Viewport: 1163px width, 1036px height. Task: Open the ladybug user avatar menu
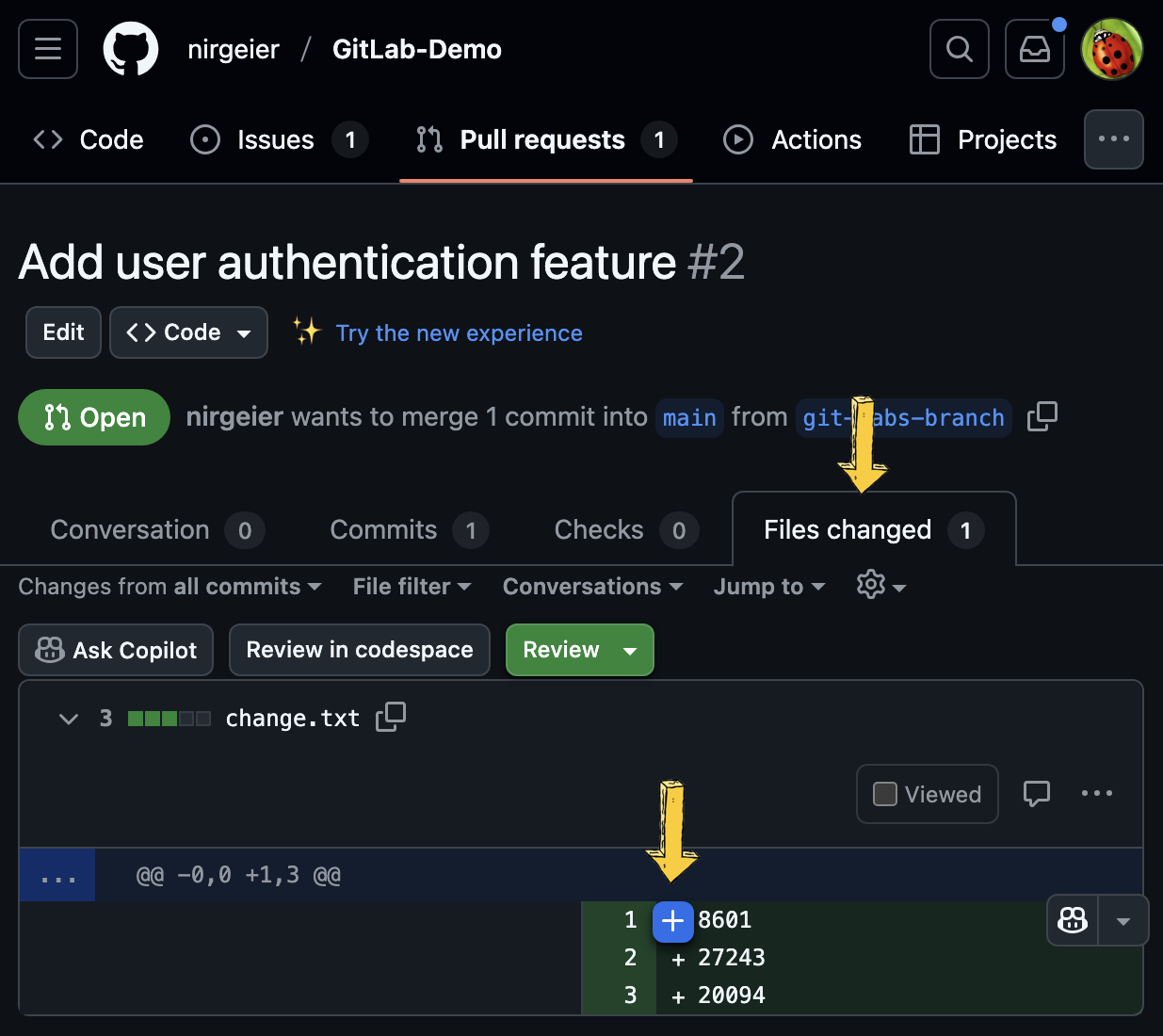[x=1112, y=49]
